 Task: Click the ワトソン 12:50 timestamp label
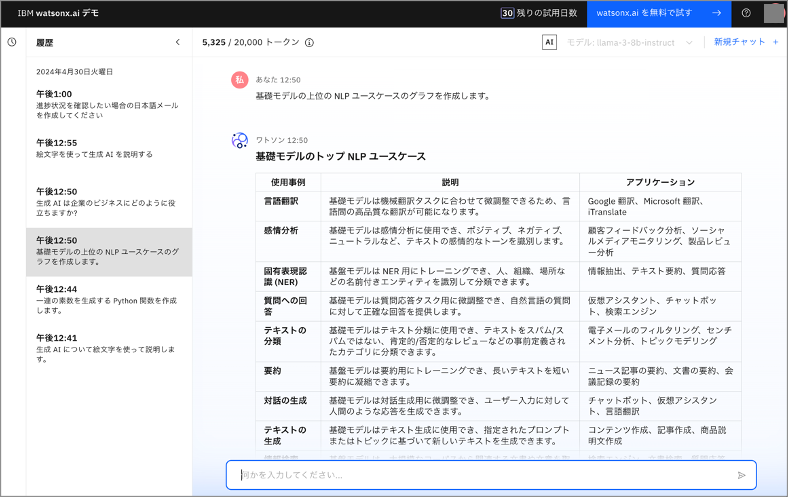[281, 140]
